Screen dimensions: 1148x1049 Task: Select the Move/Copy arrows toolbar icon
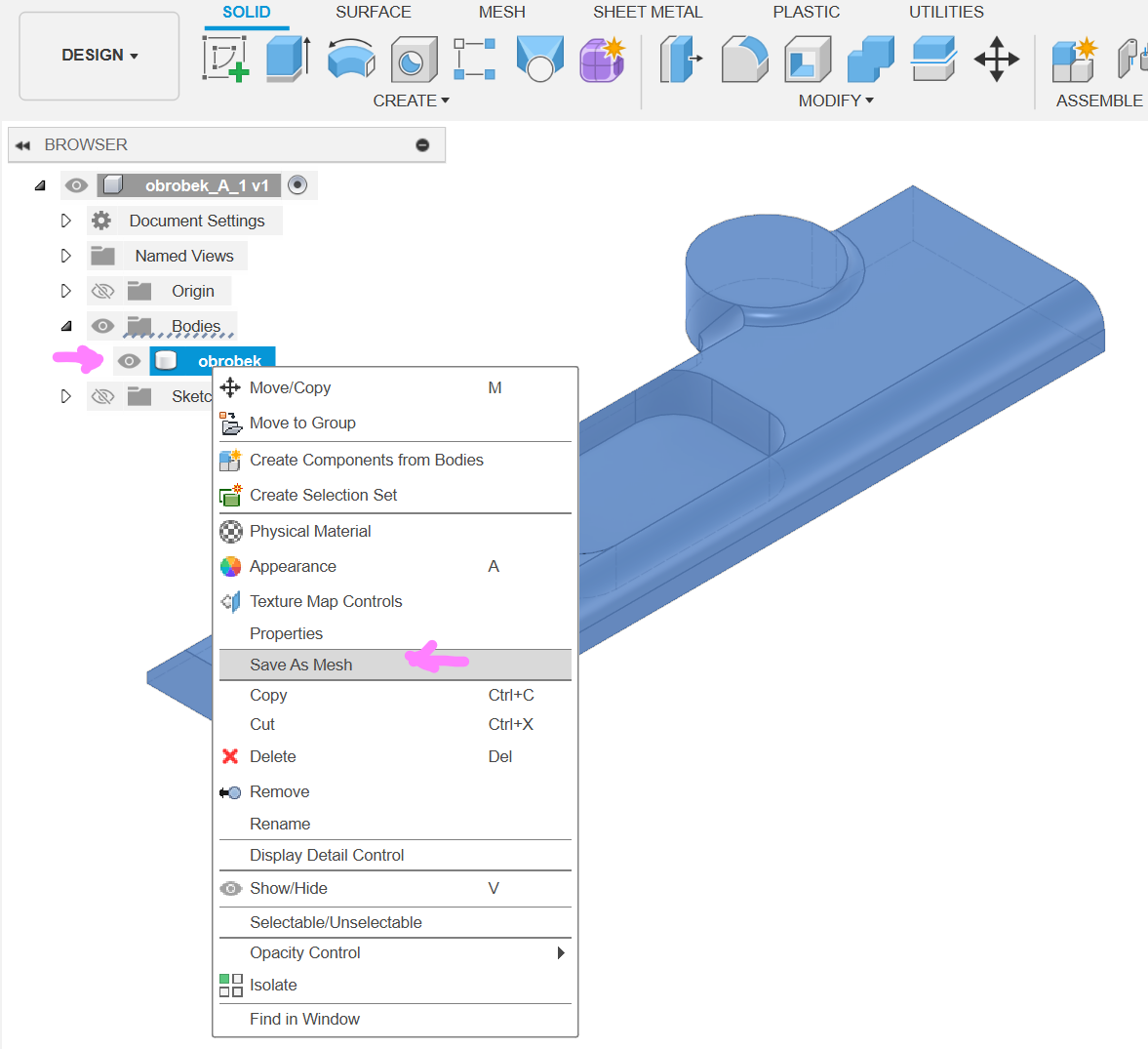point(996,59)
